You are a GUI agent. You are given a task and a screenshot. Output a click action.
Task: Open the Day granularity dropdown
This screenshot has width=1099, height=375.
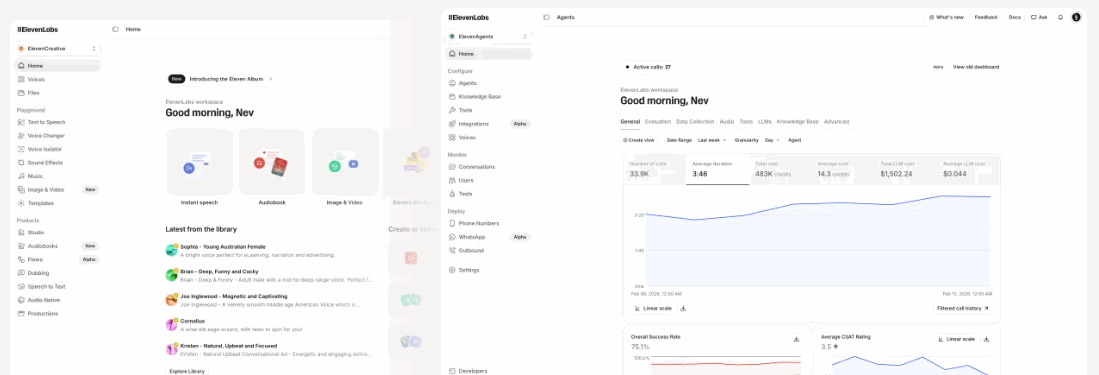pos(772,140)
